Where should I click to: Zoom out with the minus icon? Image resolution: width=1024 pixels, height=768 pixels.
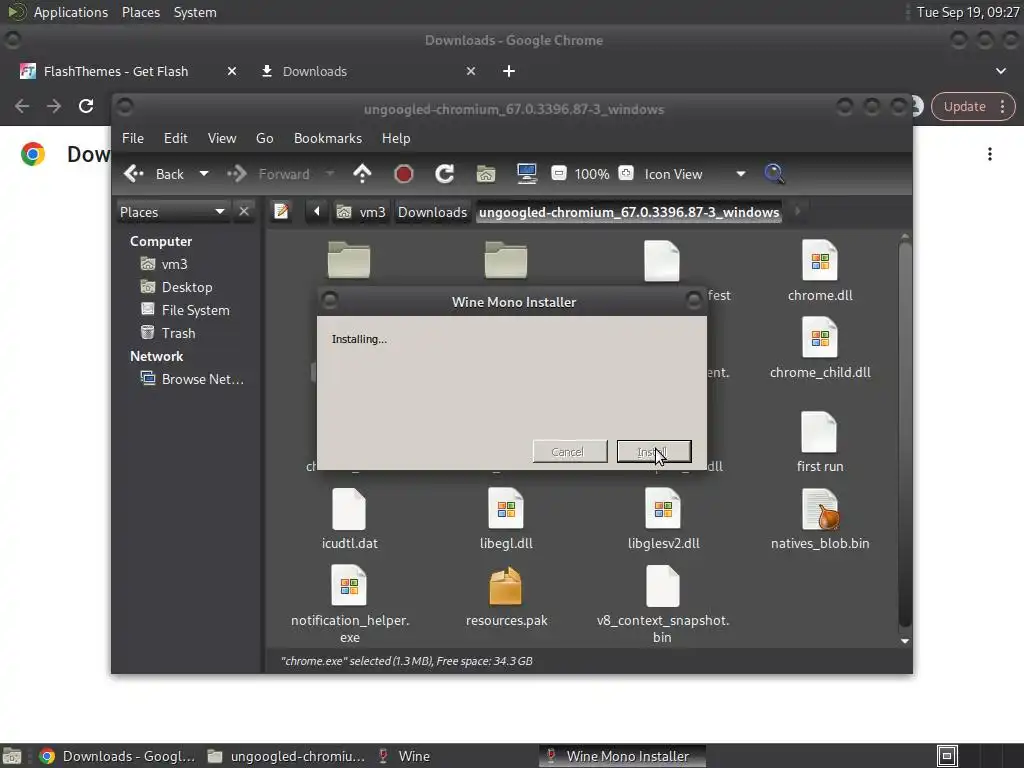coord(559,174)
